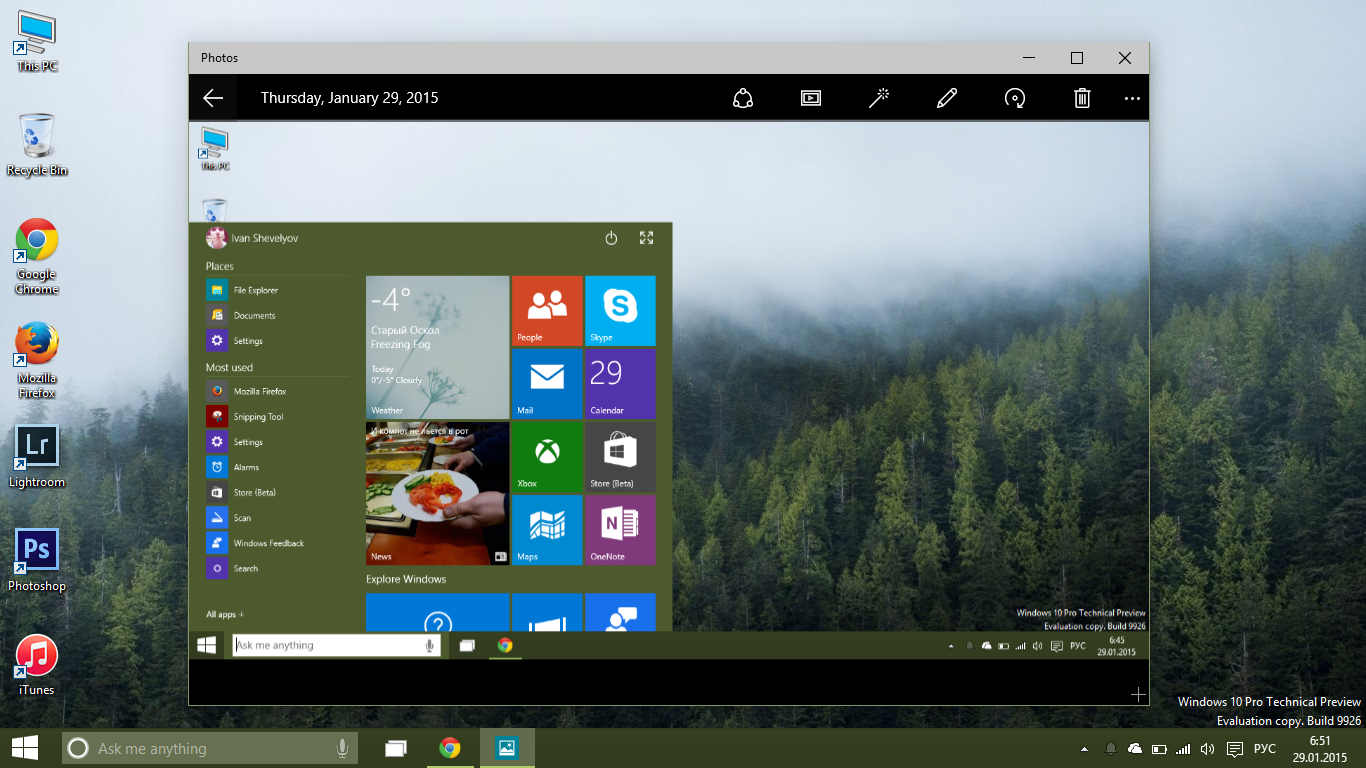This screenshot has width=1366, height=768.
Task: Click News tile with food photo
Action: click(437, 493)
